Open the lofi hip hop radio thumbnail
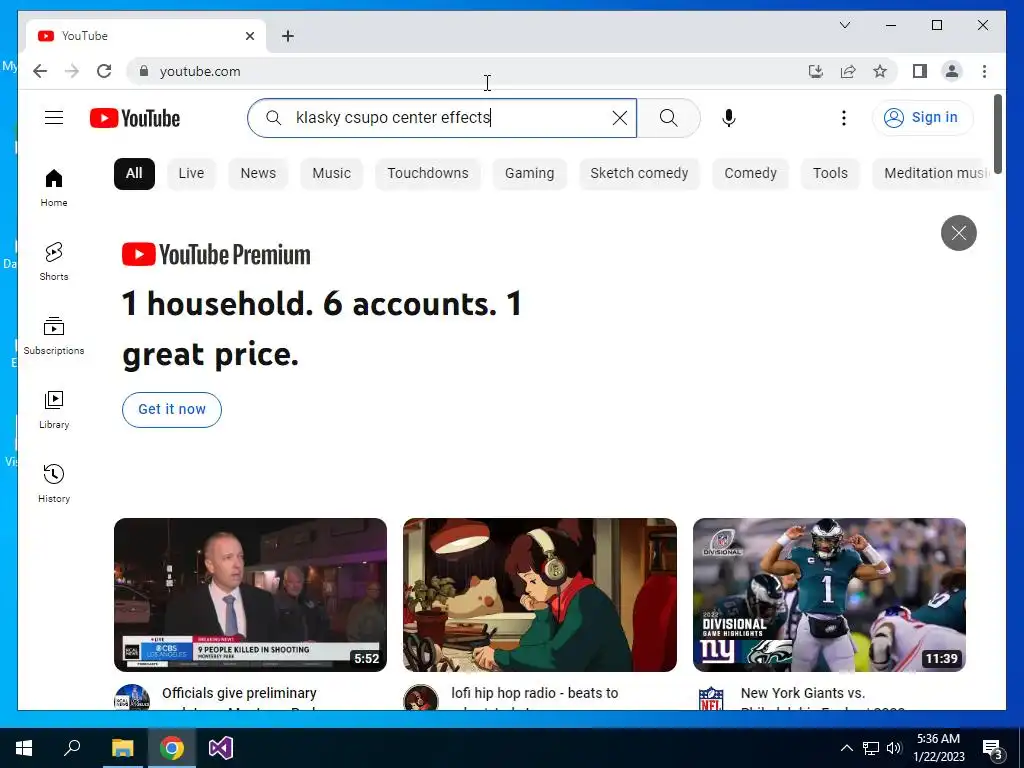The height and width of the screenshot is (768, 1024). pyautogui.click(x=539, y=595)
